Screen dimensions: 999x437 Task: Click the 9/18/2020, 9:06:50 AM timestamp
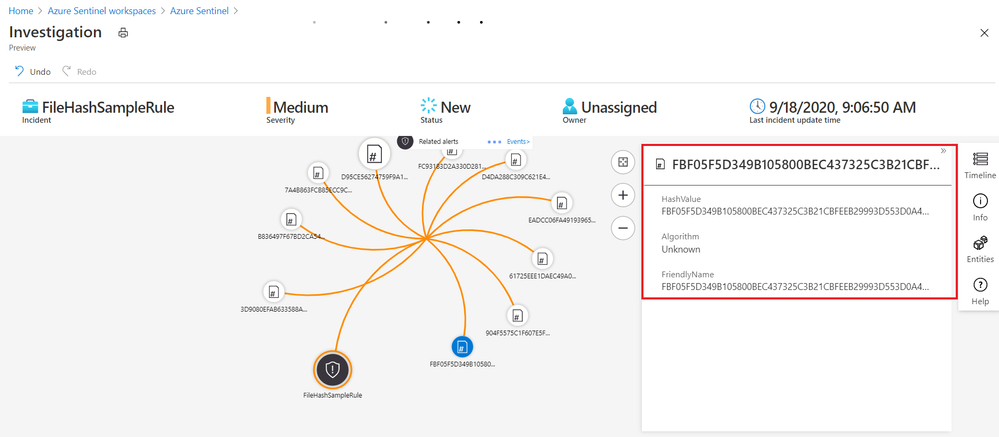click(x=842, y=107)
